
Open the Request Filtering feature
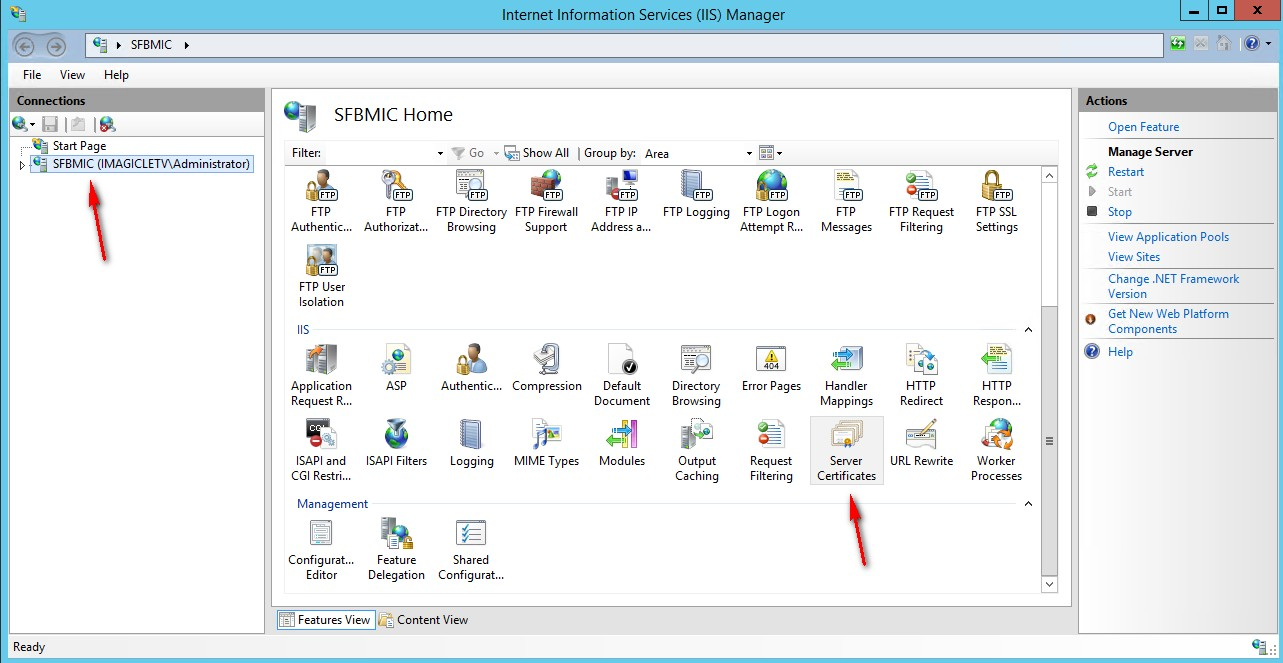point(771,450)
